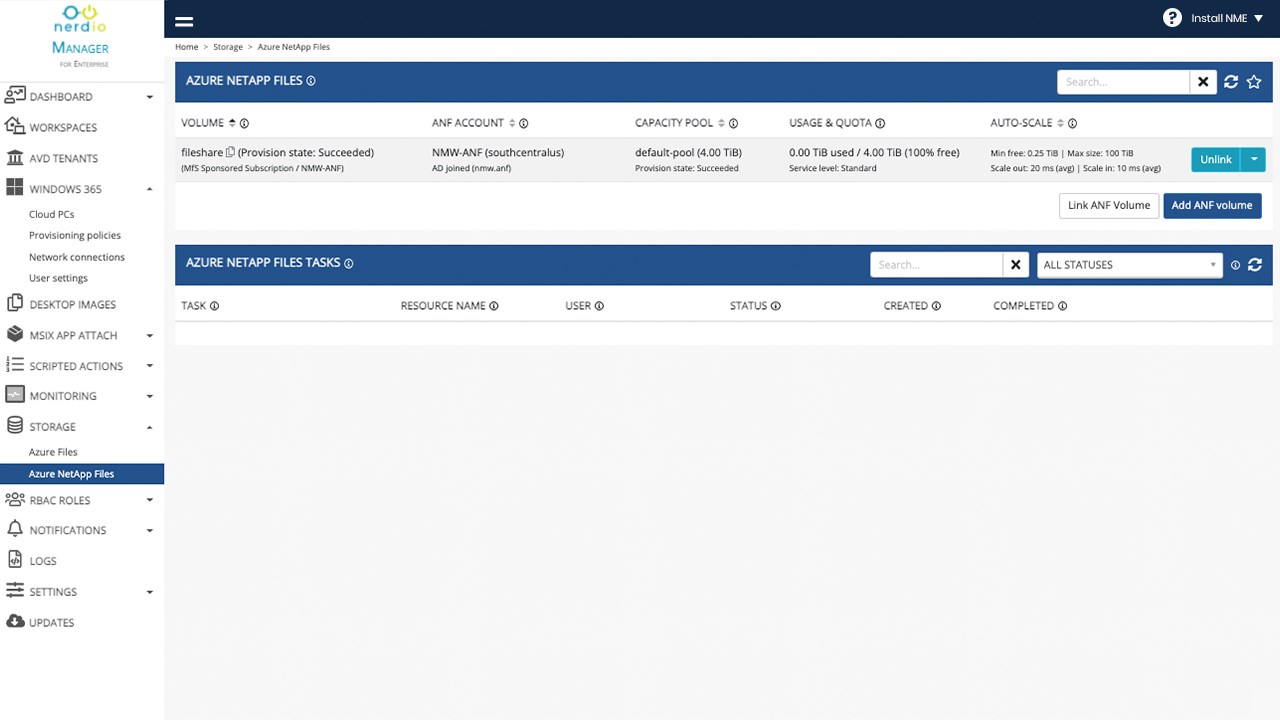Open the Unlink button dropdown arrow

[1253, 159]
